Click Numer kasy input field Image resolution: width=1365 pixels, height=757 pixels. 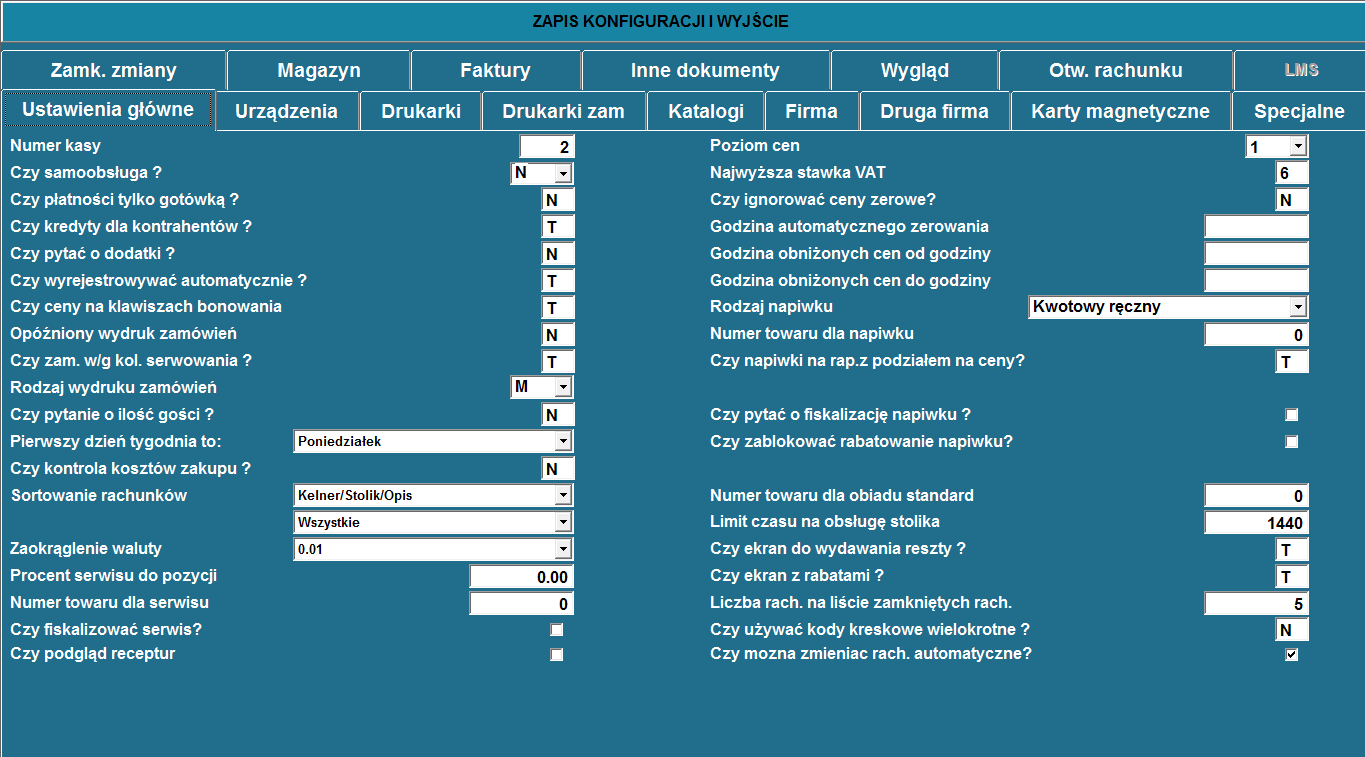click(x=547, y=147)
